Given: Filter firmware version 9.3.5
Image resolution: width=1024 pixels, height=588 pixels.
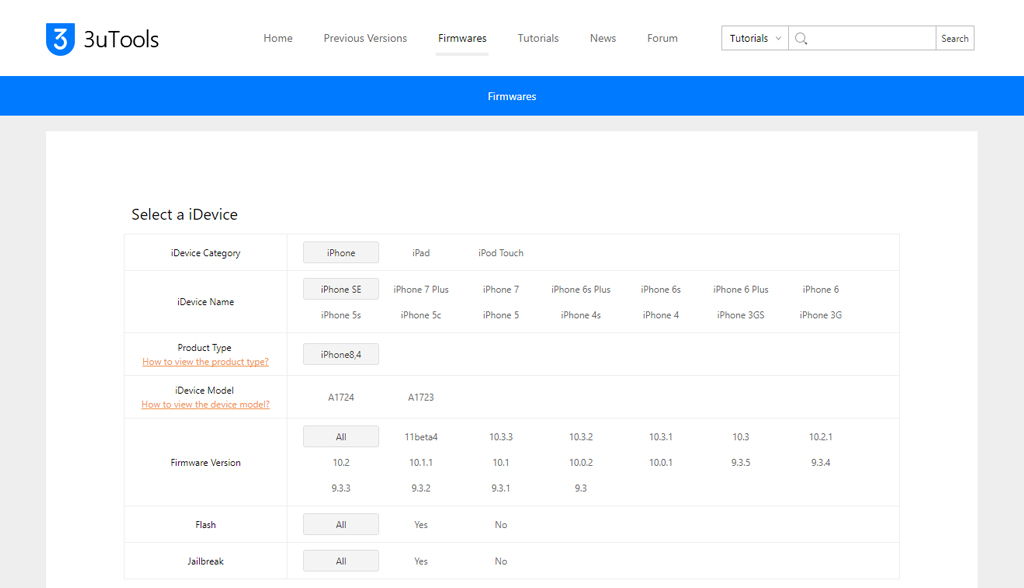Looking at the screenshot, I should (741, 463).
